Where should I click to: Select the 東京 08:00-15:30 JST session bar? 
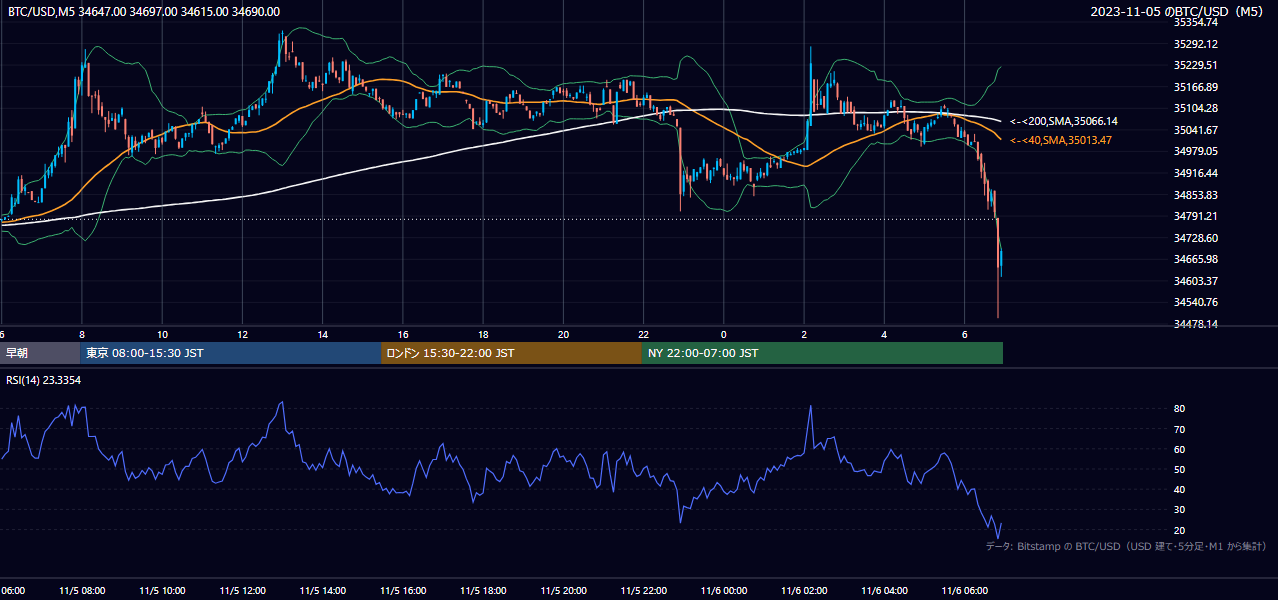pos(230,353)
